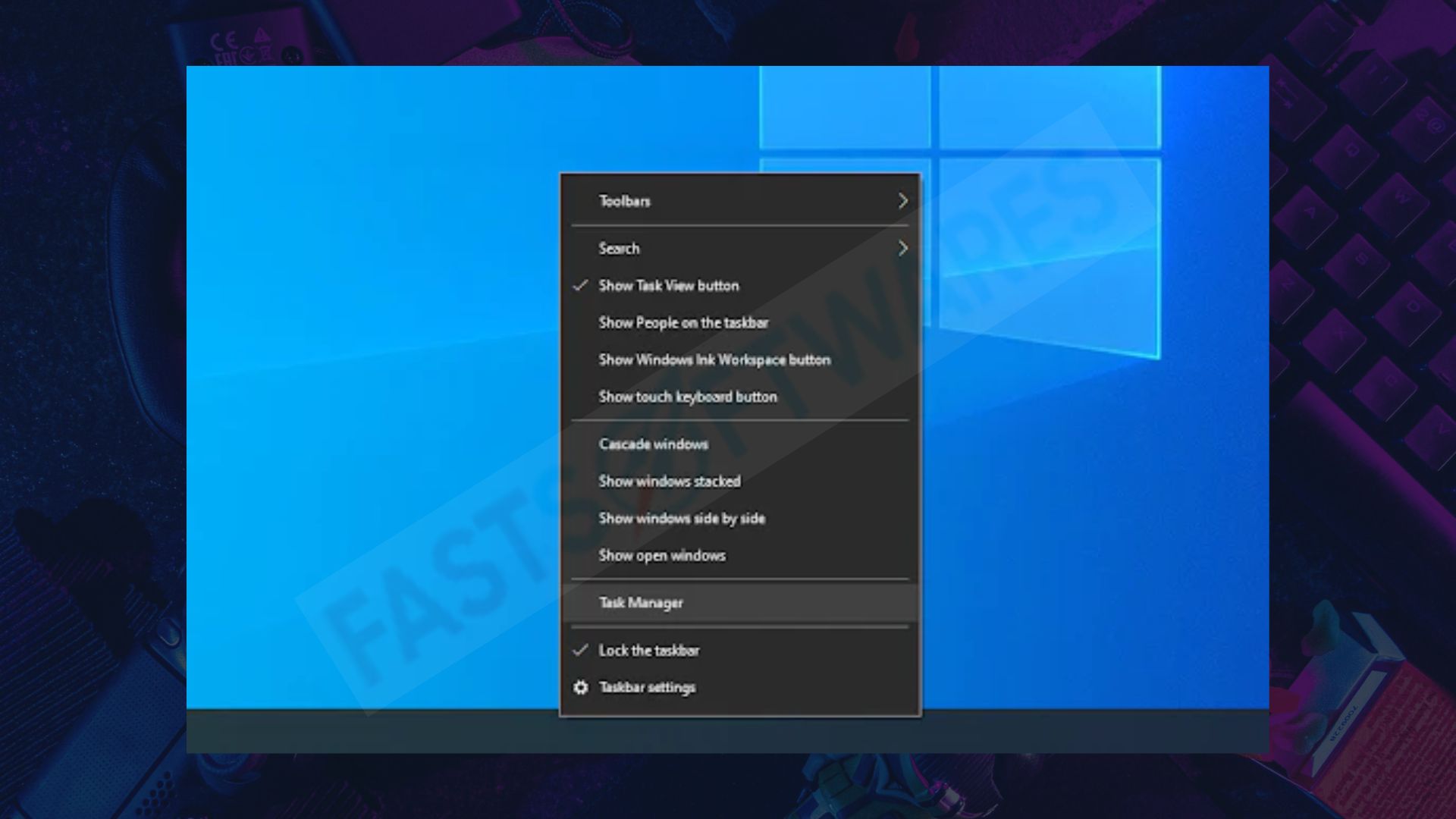This screenshot has height=819, width=1456.
Task: Enable Show Windows Ink Workspace button
Action: pos(740,360)
